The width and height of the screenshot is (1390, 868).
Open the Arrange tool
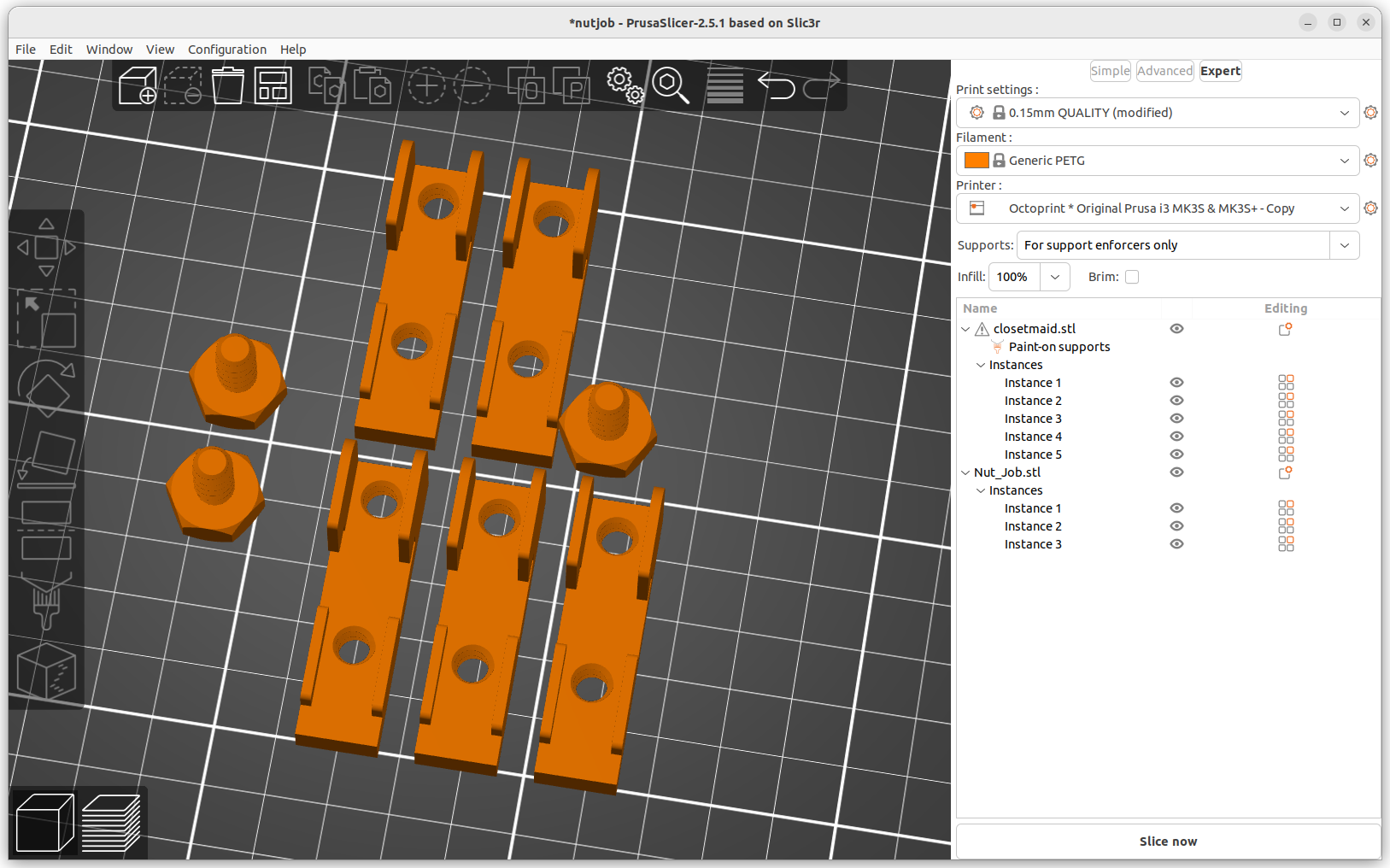pyautogui.click(x=273, y=85)
